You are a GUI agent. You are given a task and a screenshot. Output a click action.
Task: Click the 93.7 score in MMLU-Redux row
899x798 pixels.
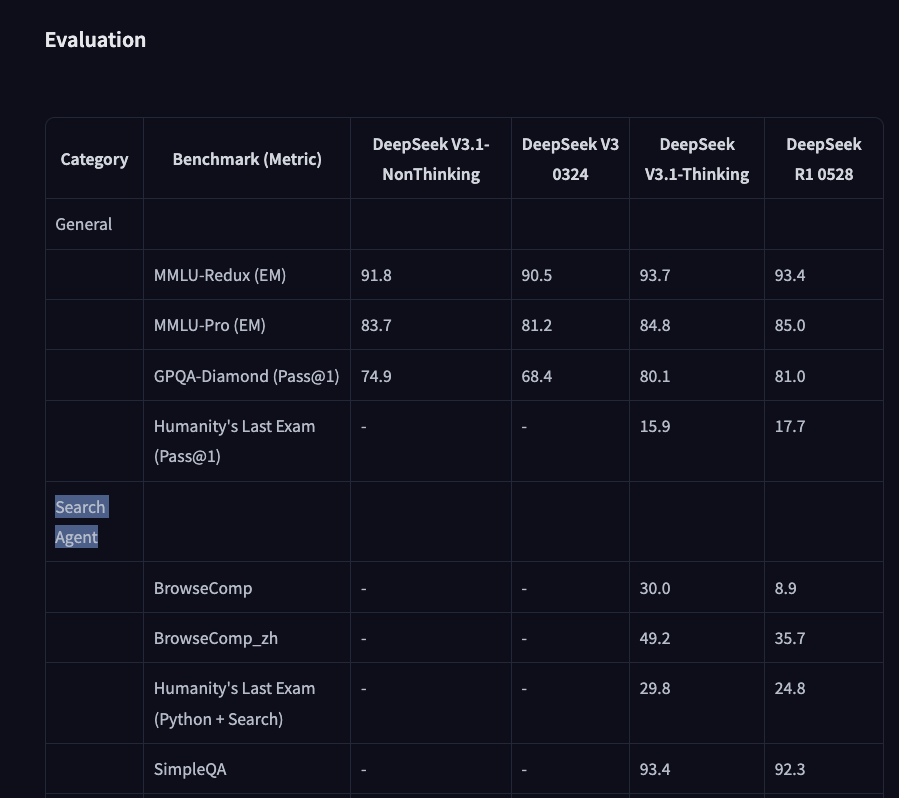click(x=655, y=275)
